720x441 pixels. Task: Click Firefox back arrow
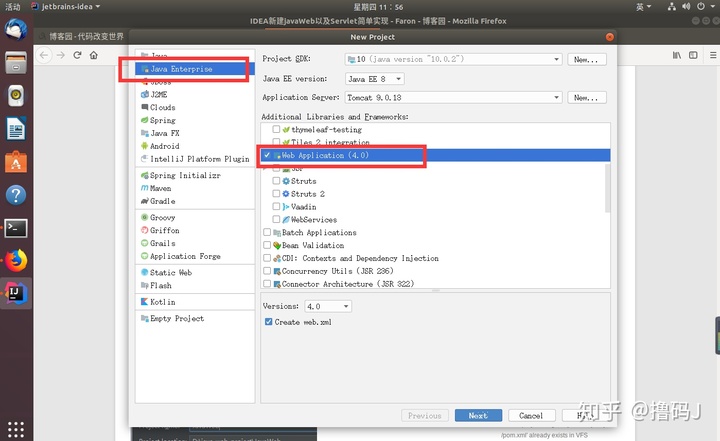tap(44, 55)
